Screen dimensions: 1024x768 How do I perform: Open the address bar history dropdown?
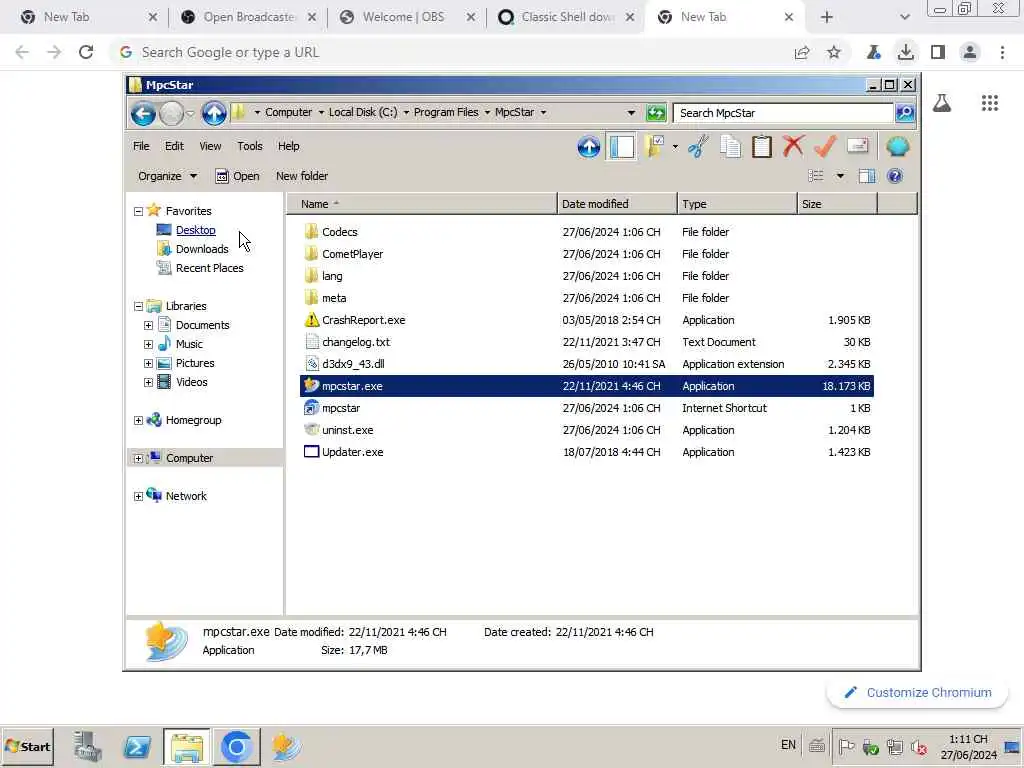[x=631, y=113]
